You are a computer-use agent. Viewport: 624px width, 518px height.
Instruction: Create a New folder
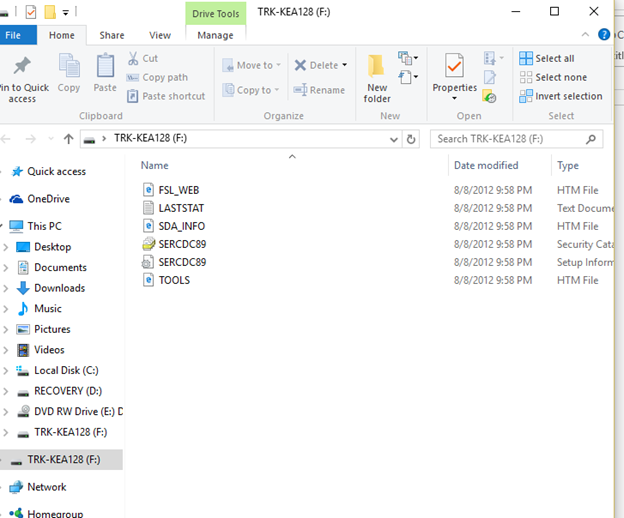tap(376, 79)
